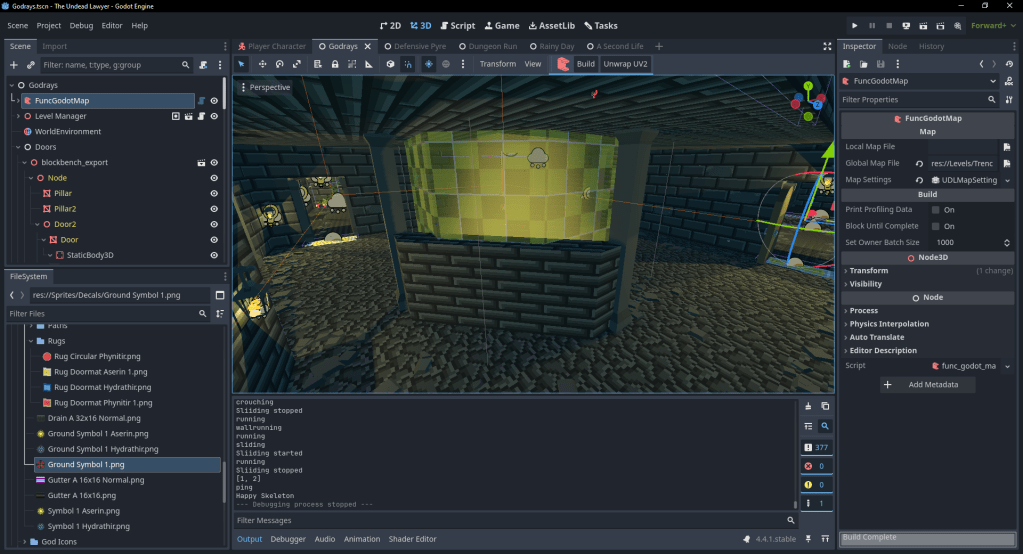Enable the Block Until Complete checkbox
Image resolution: width=1023 pixels, height=554 pixels.
pos(936,226)
